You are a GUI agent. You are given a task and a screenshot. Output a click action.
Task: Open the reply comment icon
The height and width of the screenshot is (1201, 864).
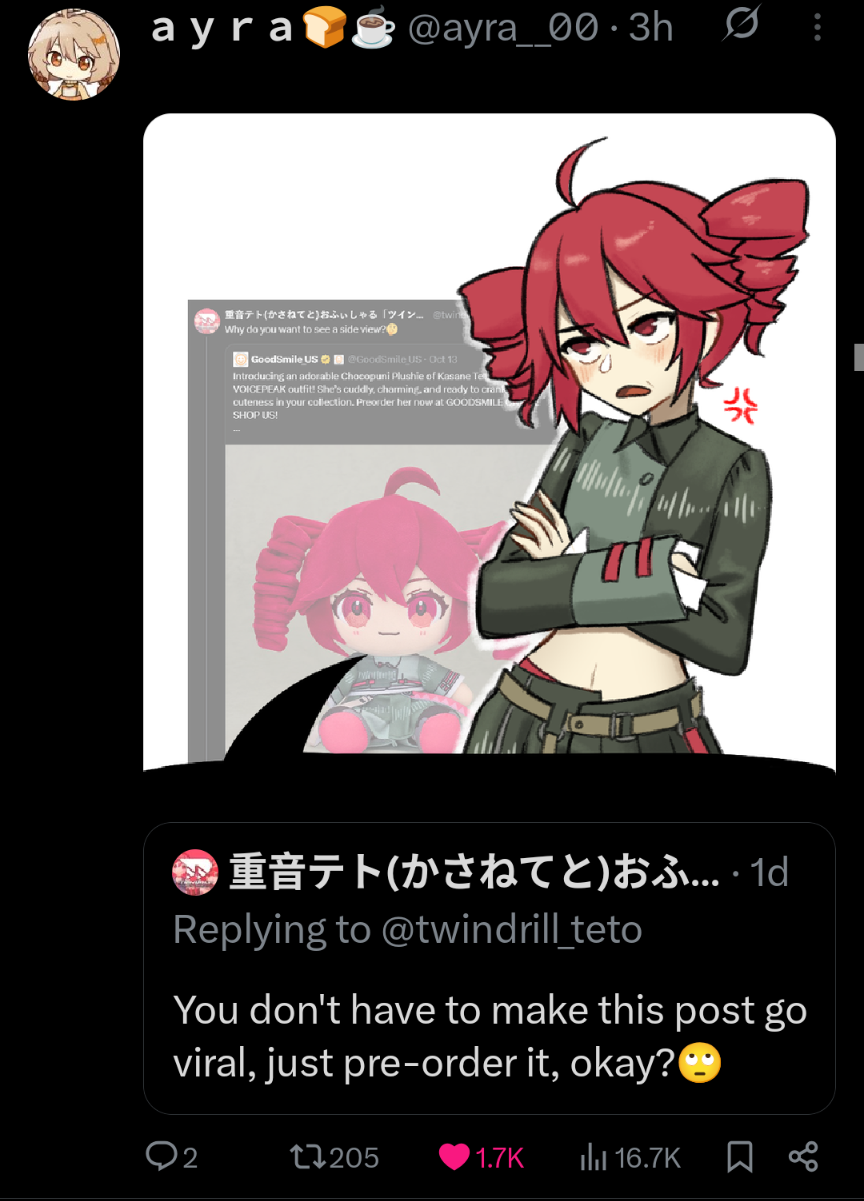click(160, 1157)
